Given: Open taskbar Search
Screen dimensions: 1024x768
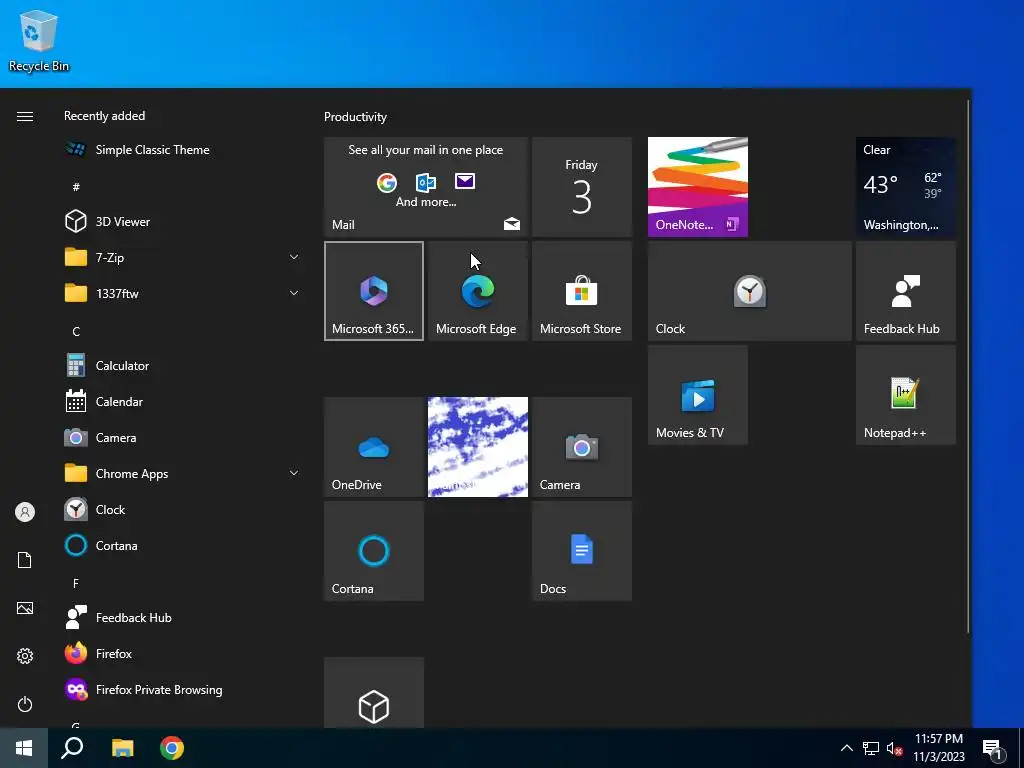Looking at the screenshot, I should coord(72,748).
